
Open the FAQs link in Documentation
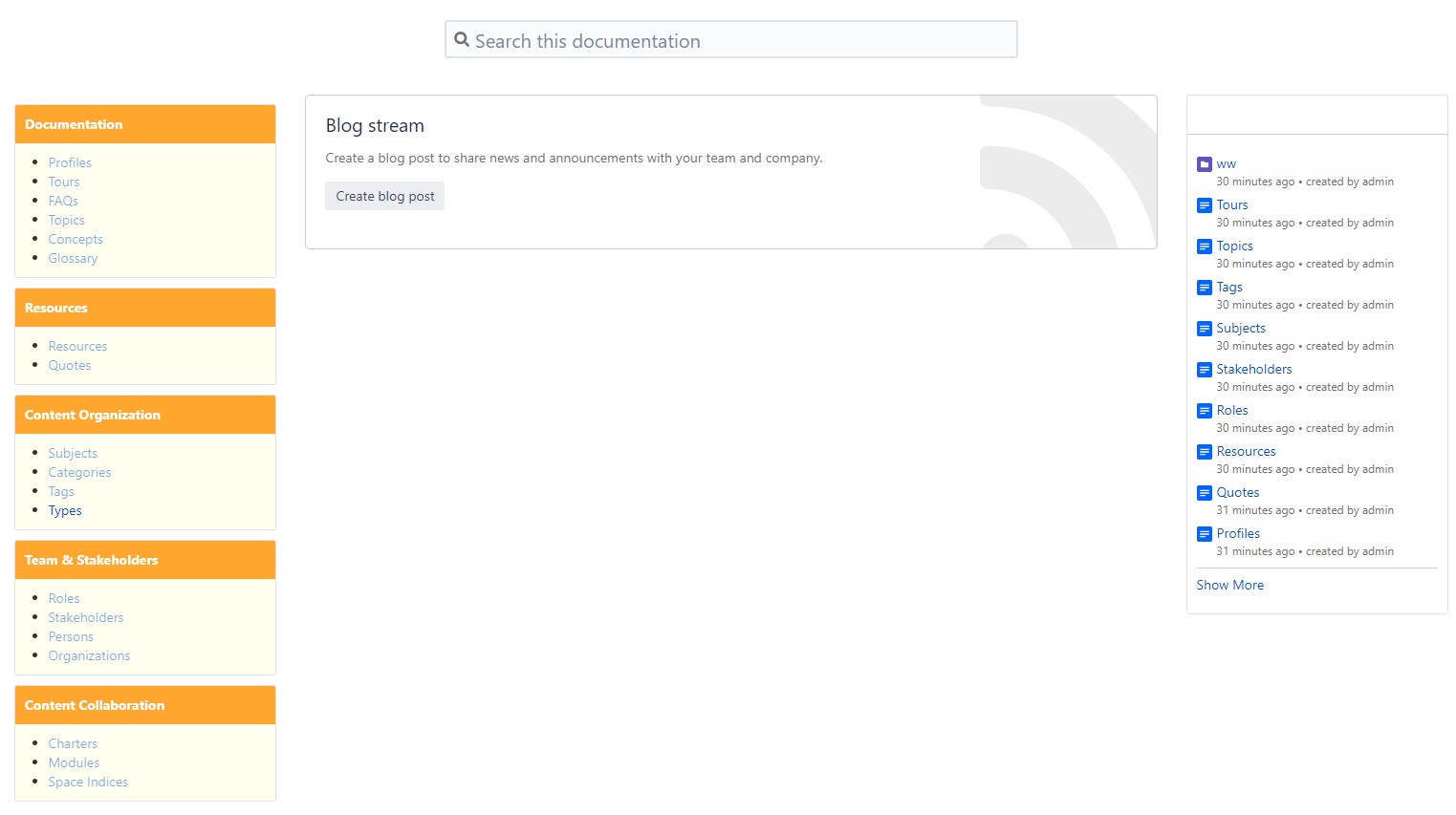[x=63, y=201]
